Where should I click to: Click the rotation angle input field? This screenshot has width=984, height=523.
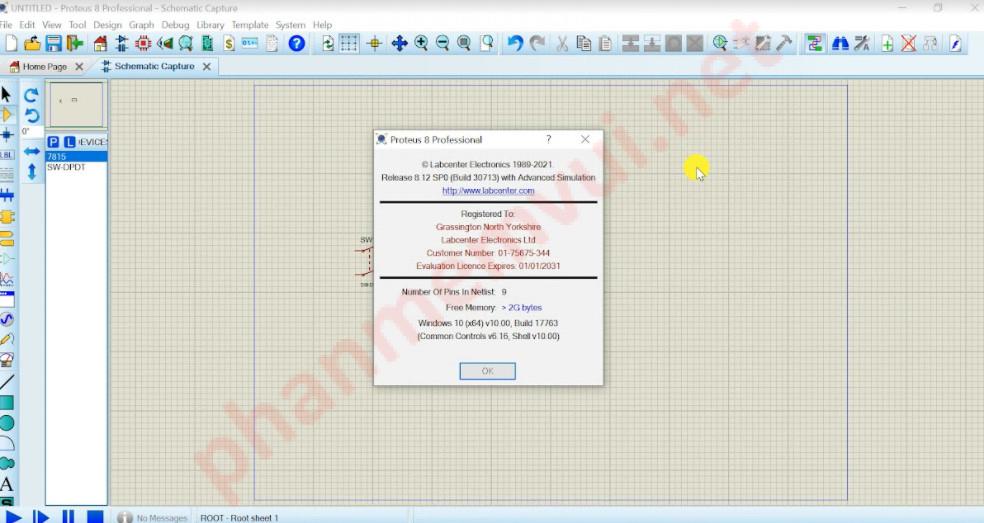pos(30,132)
